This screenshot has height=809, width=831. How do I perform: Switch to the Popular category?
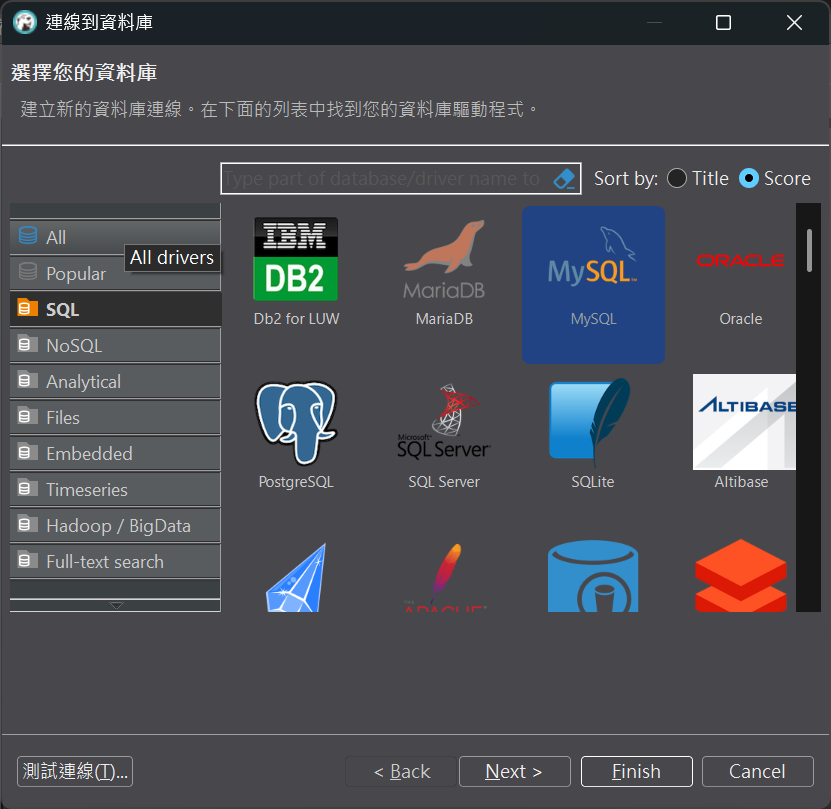pyautogui.click(x=115, y=273)
